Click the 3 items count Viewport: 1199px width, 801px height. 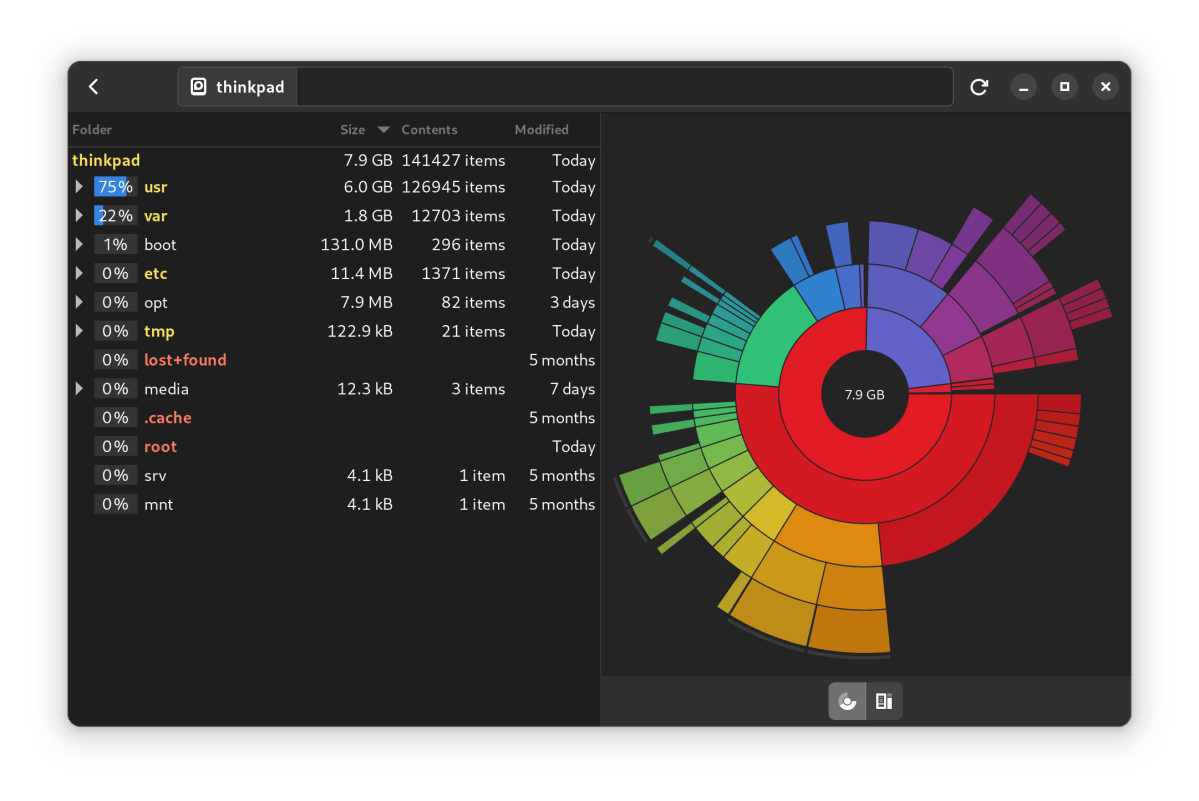pos(478,389)
